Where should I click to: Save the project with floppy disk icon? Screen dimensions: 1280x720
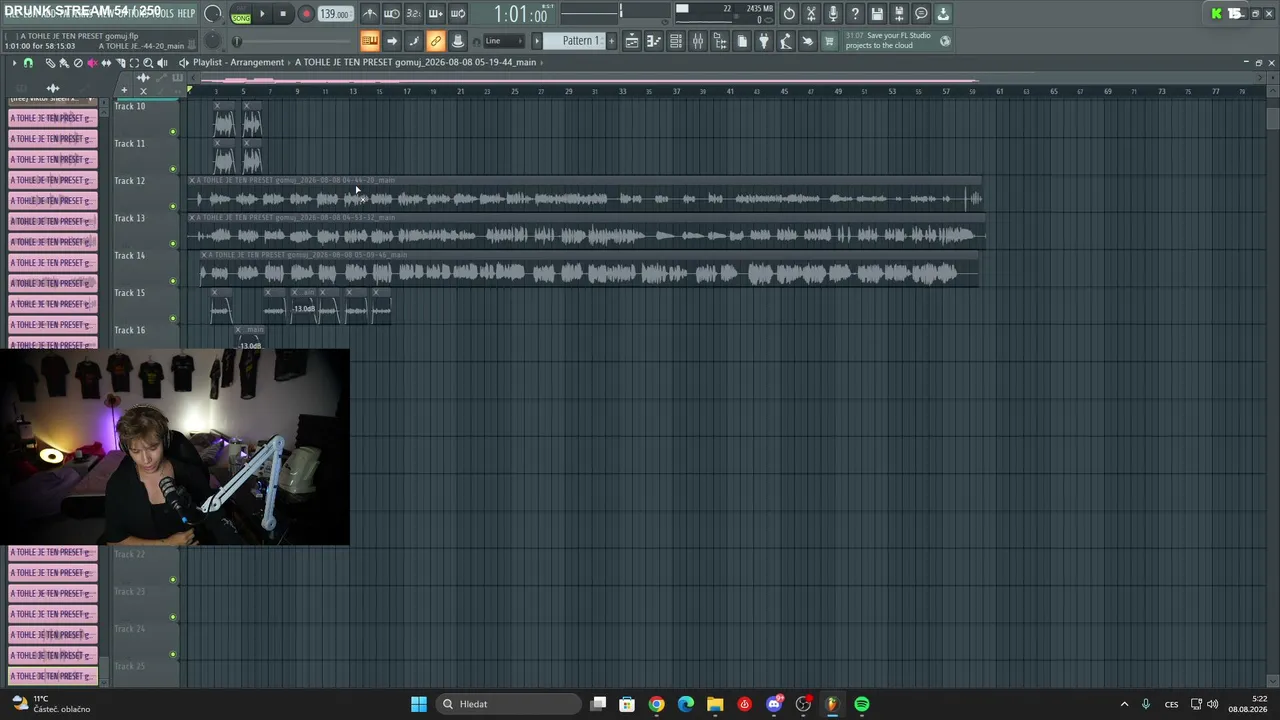point(877,14)
